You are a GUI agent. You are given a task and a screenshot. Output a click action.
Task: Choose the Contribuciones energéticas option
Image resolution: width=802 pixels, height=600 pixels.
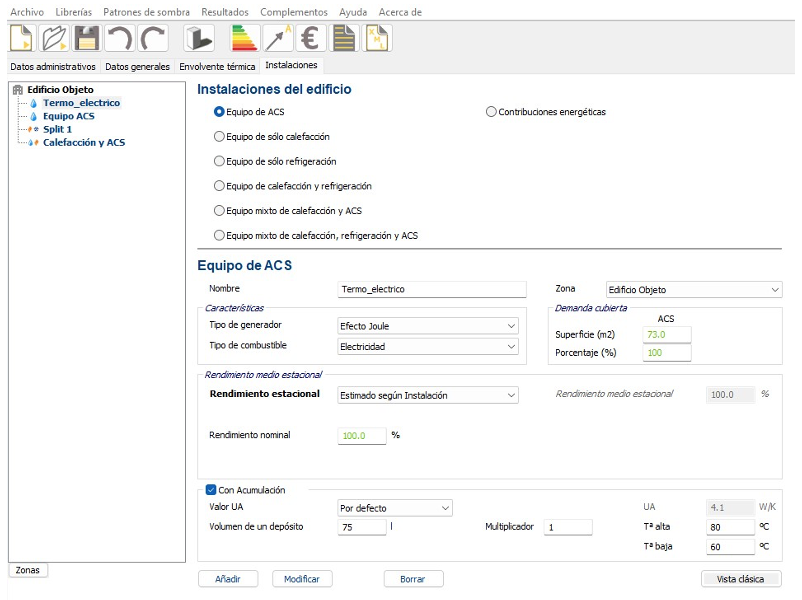point(491,112)
